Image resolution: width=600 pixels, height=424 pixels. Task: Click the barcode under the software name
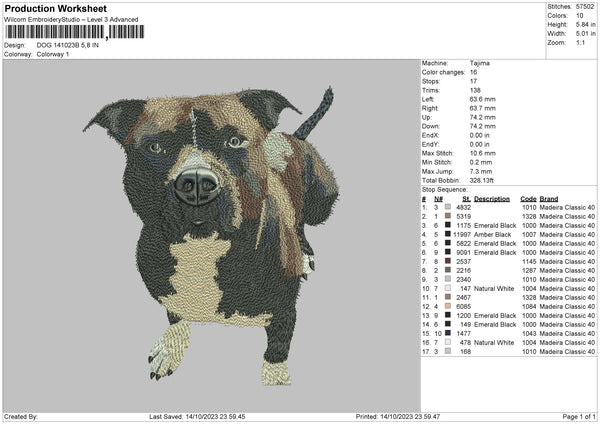75,32
